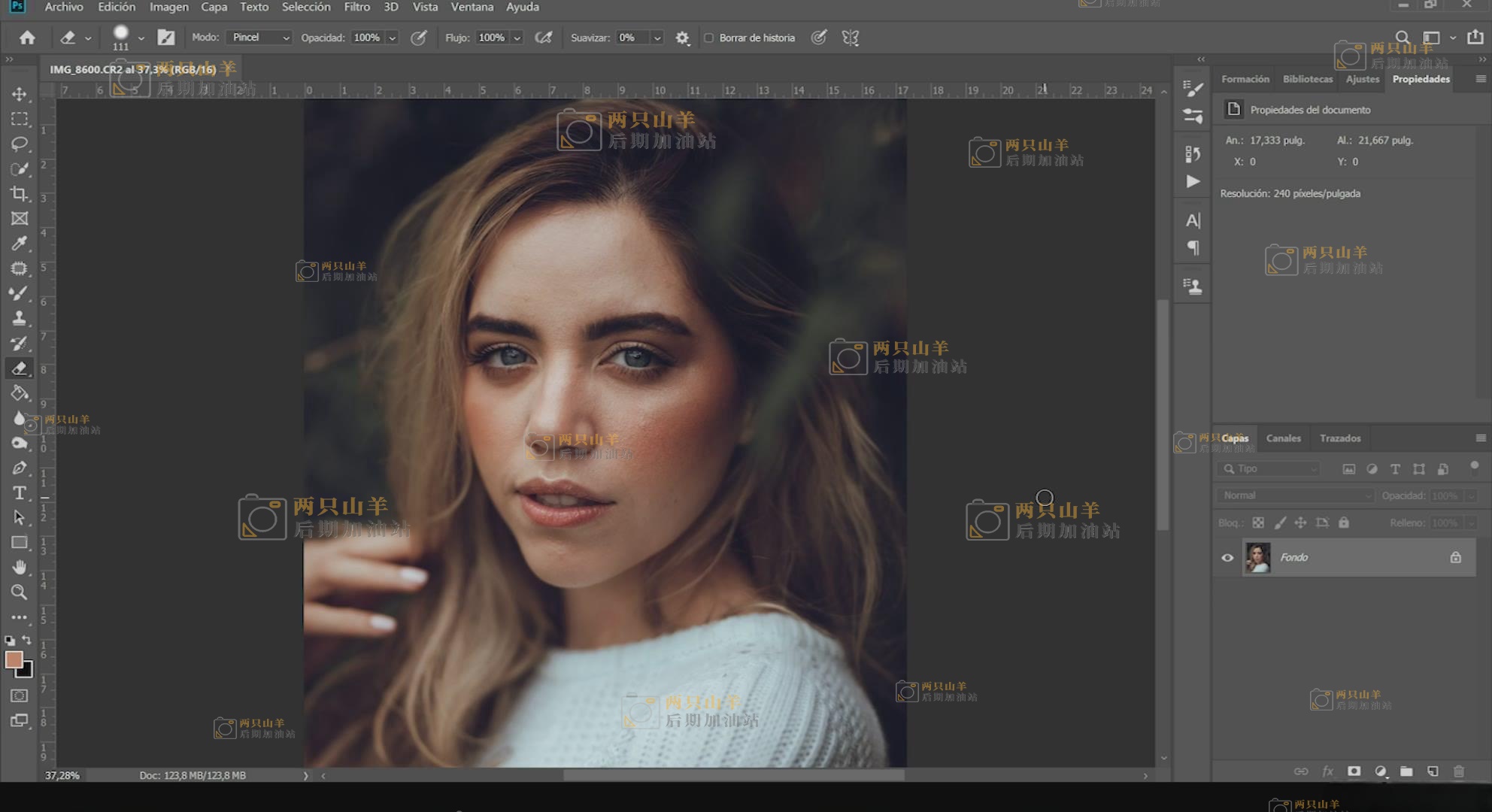Viewport: 1492px width, 812px height.
Task: Hide the Fondo layer visibility eye
Action: pyautogui.click(x=1227, y=558)
